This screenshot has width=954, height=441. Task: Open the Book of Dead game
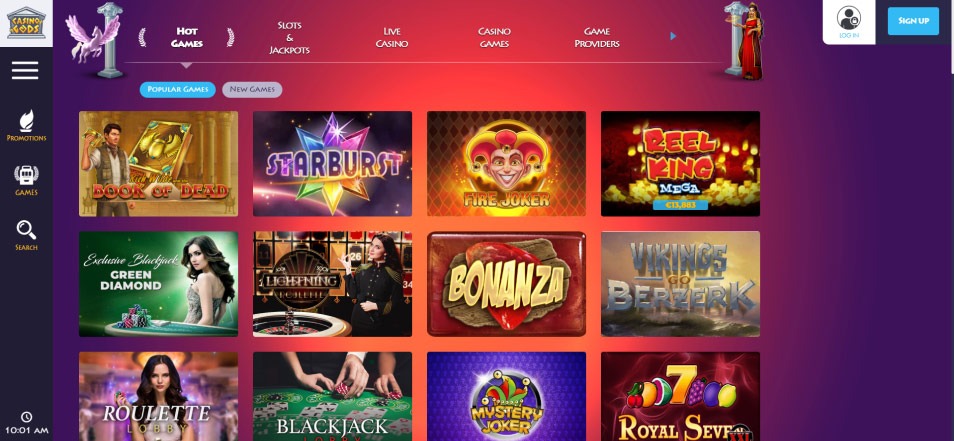[158, 164]
